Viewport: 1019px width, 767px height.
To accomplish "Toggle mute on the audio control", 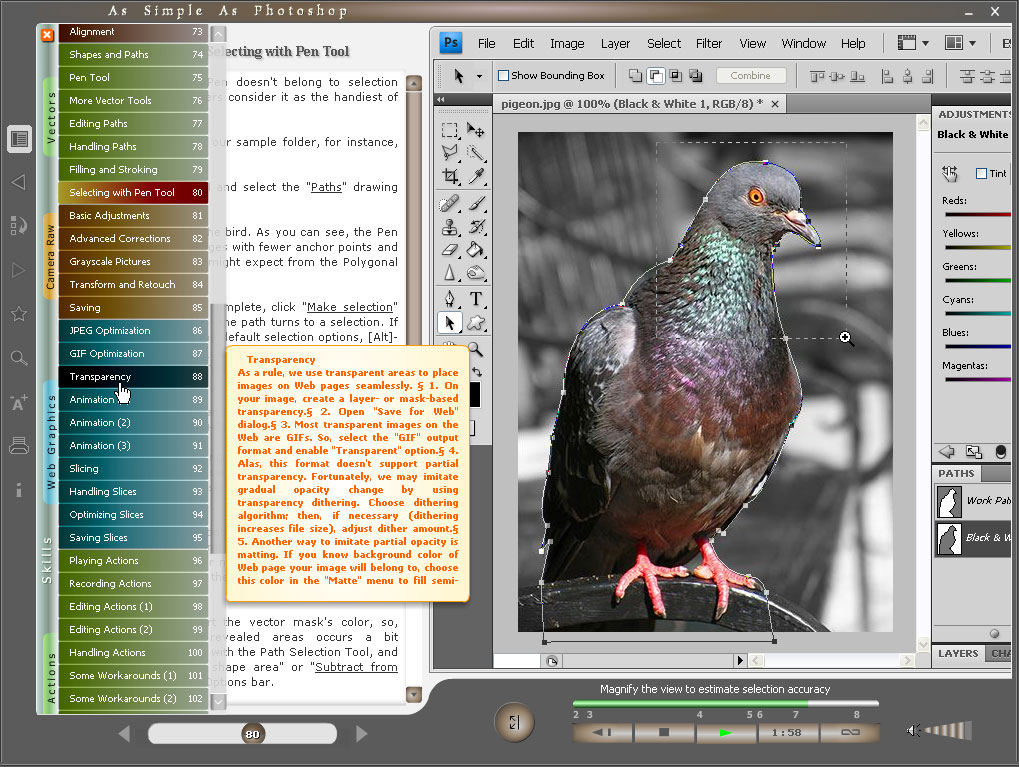I will point(910,731).
